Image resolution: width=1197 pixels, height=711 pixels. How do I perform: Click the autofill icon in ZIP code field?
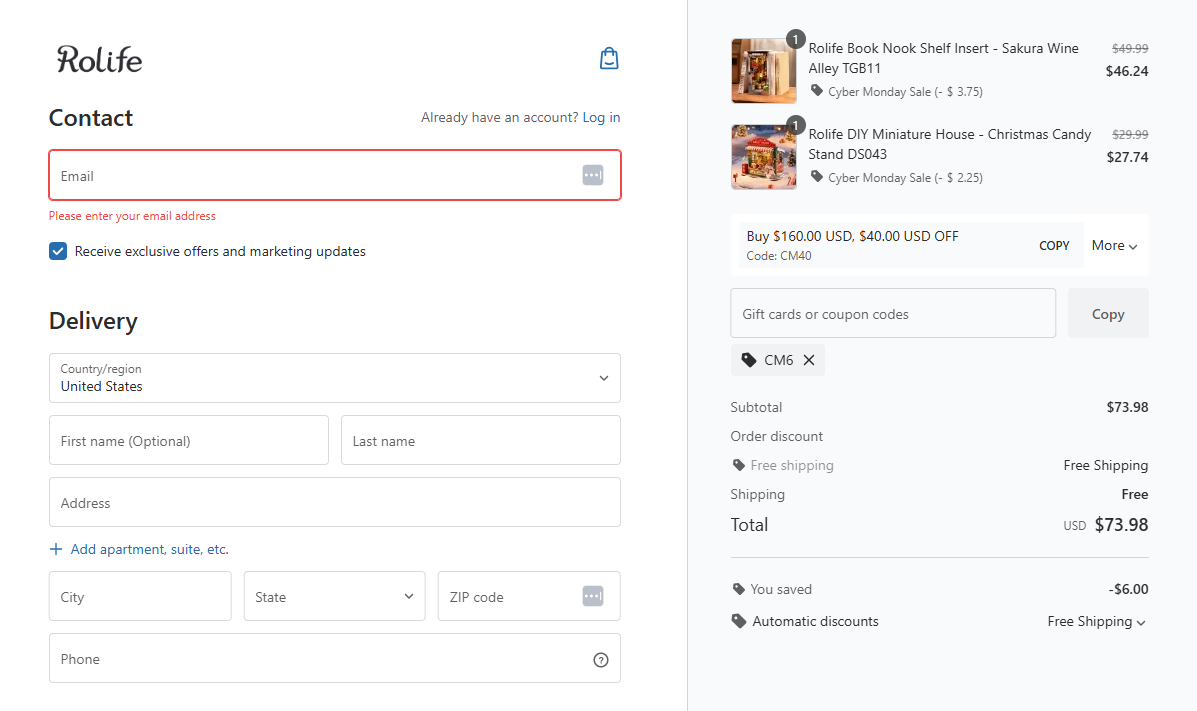[593, 596]
